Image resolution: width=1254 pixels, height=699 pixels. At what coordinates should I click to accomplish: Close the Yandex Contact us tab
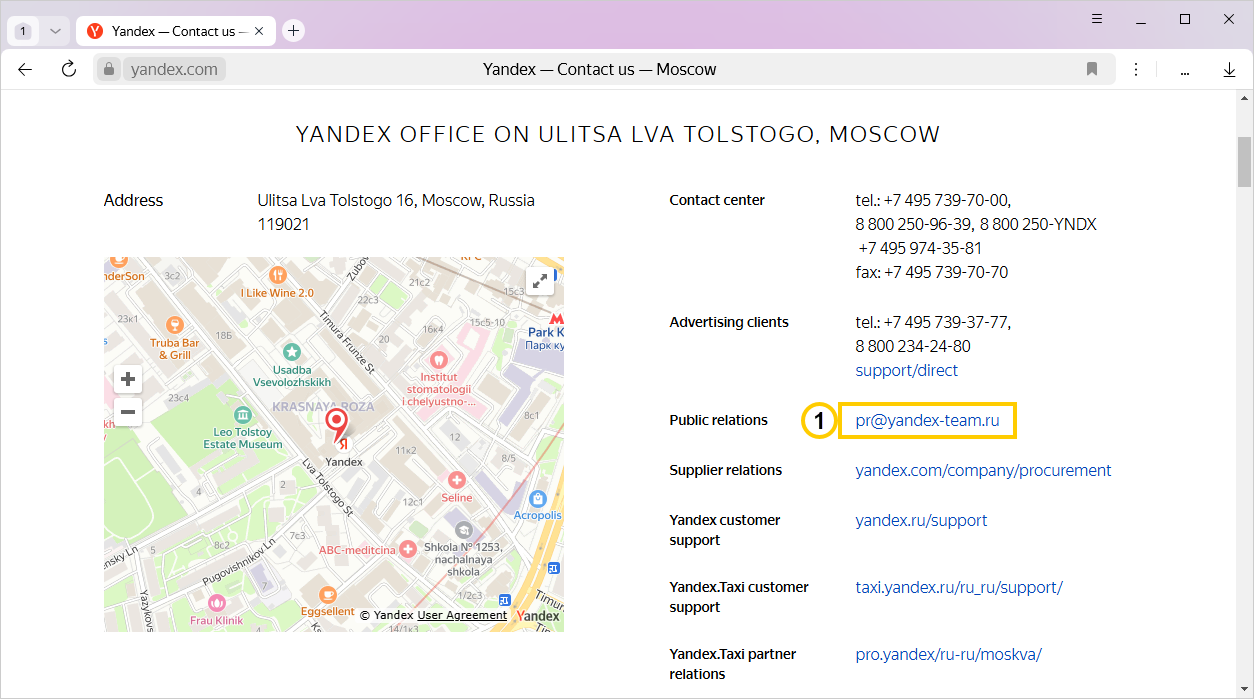260,31
